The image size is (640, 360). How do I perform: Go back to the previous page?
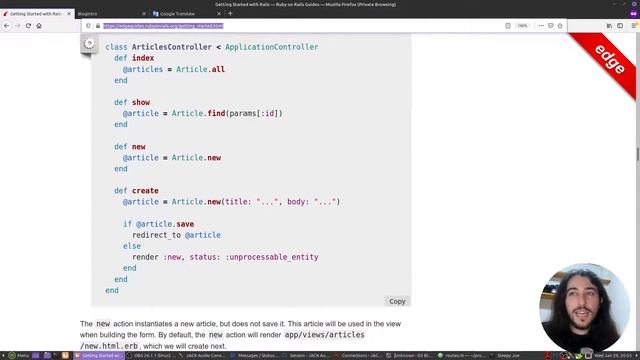[x=7, y=26]
